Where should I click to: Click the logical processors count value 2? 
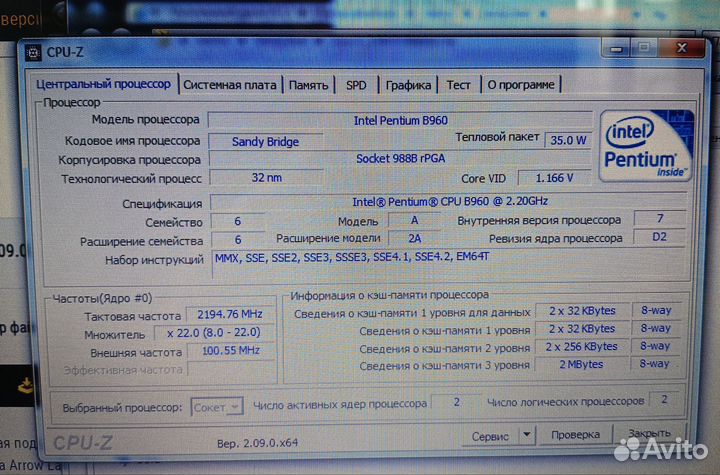tap(664, 400)
